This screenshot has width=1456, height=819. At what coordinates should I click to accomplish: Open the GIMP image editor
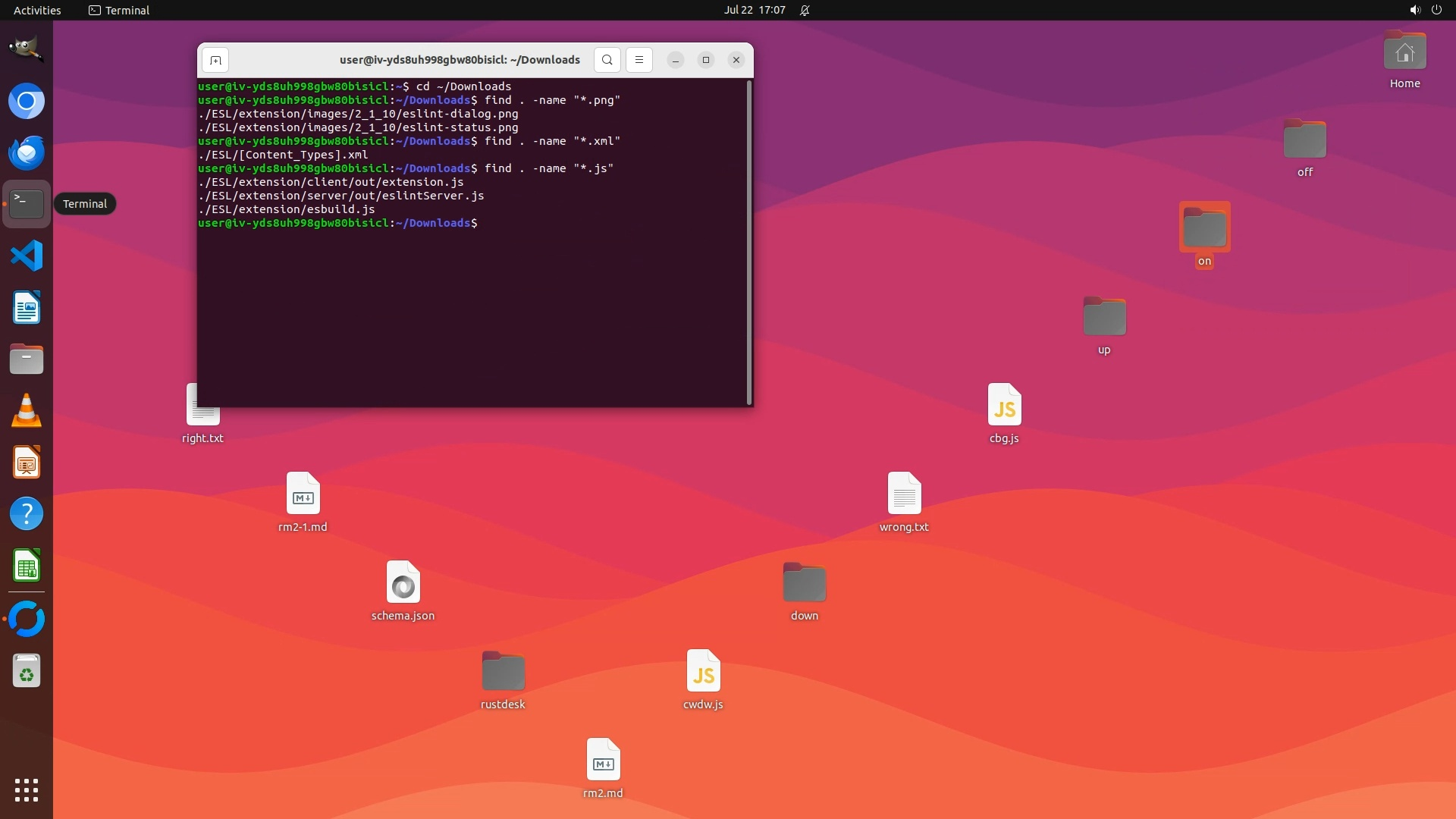[27, 49]
